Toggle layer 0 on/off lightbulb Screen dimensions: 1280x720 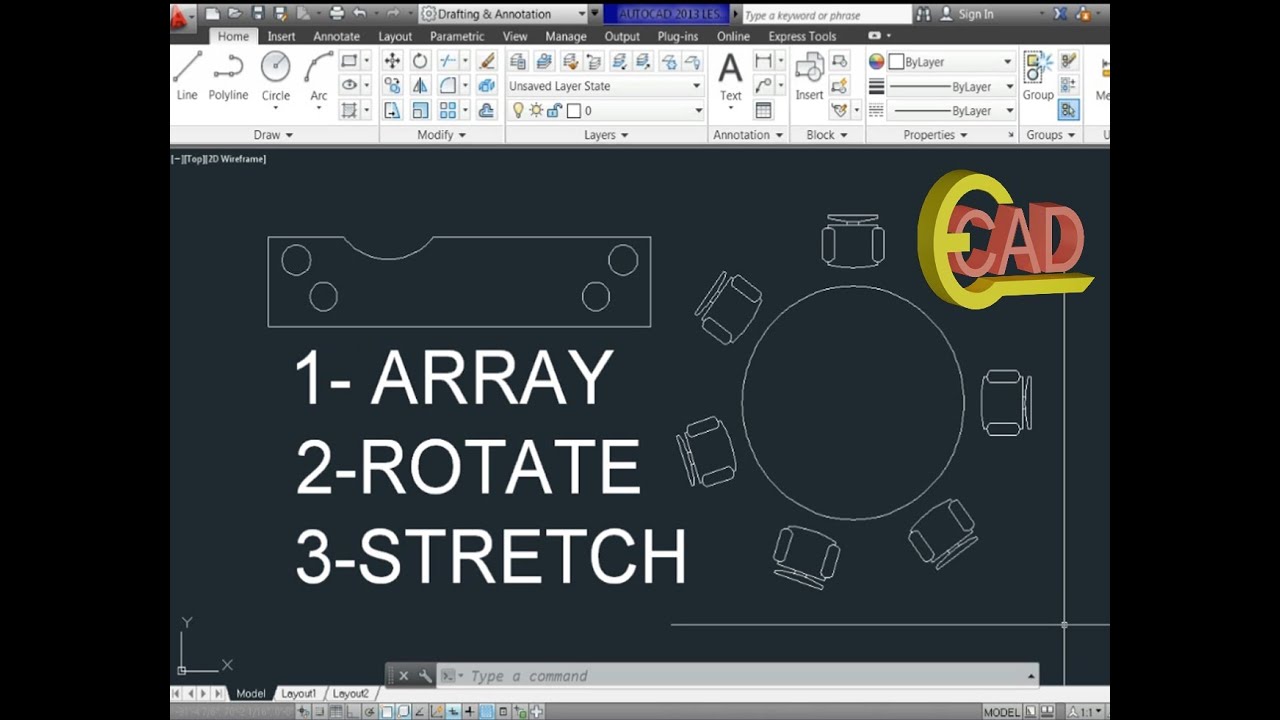[518, 111]
